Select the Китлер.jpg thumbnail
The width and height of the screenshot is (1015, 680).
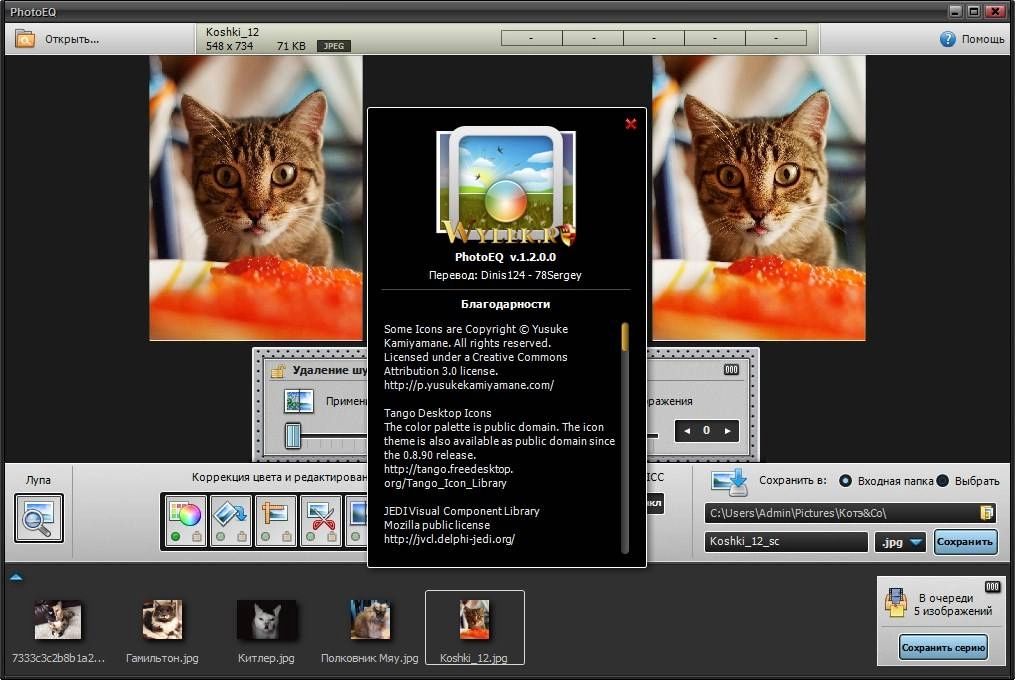(x=266, y=619)
